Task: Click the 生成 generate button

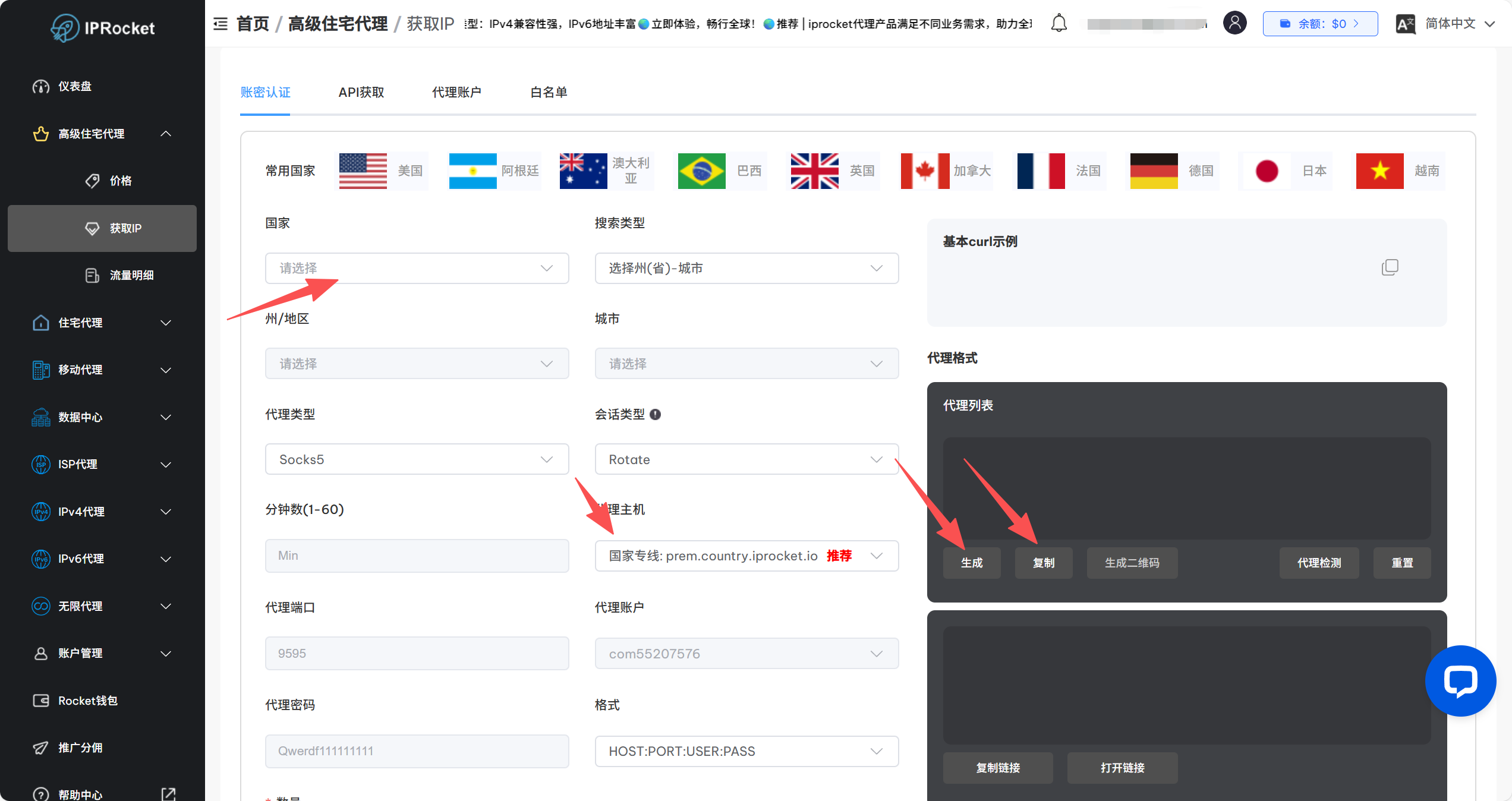Action: pyautogui.click(x=972, y=563)
